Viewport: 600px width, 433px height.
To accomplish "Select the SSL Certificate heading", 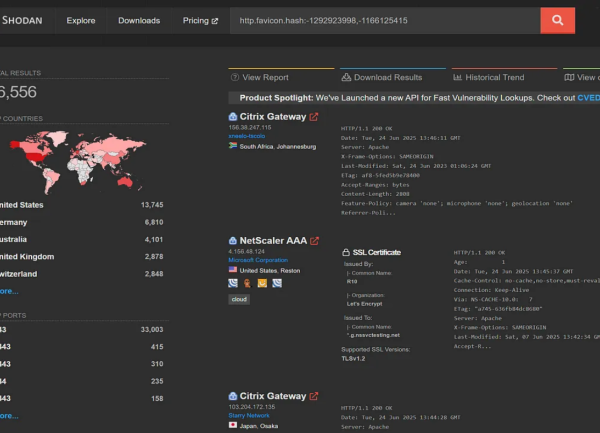I will pos(377,252).
